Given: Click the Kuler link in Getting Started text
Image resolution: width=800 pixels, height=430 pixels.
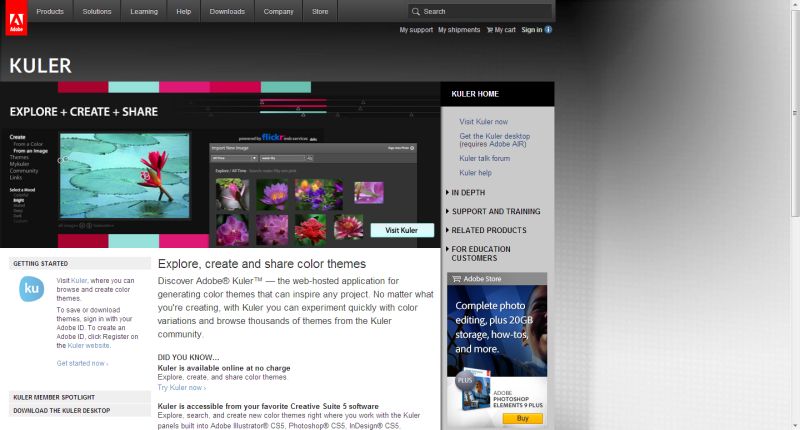Looking at the screenshot, I should tap(79, 281).
